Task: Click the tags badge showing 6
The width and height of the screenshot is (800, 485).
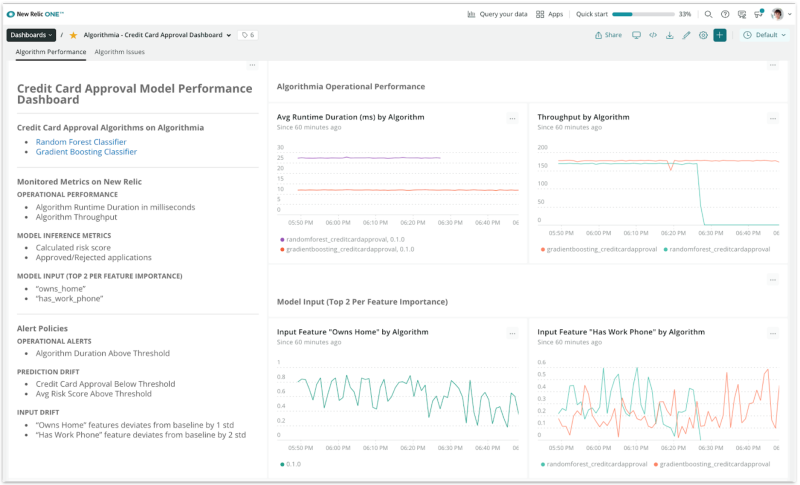Action: coord(248,35)
